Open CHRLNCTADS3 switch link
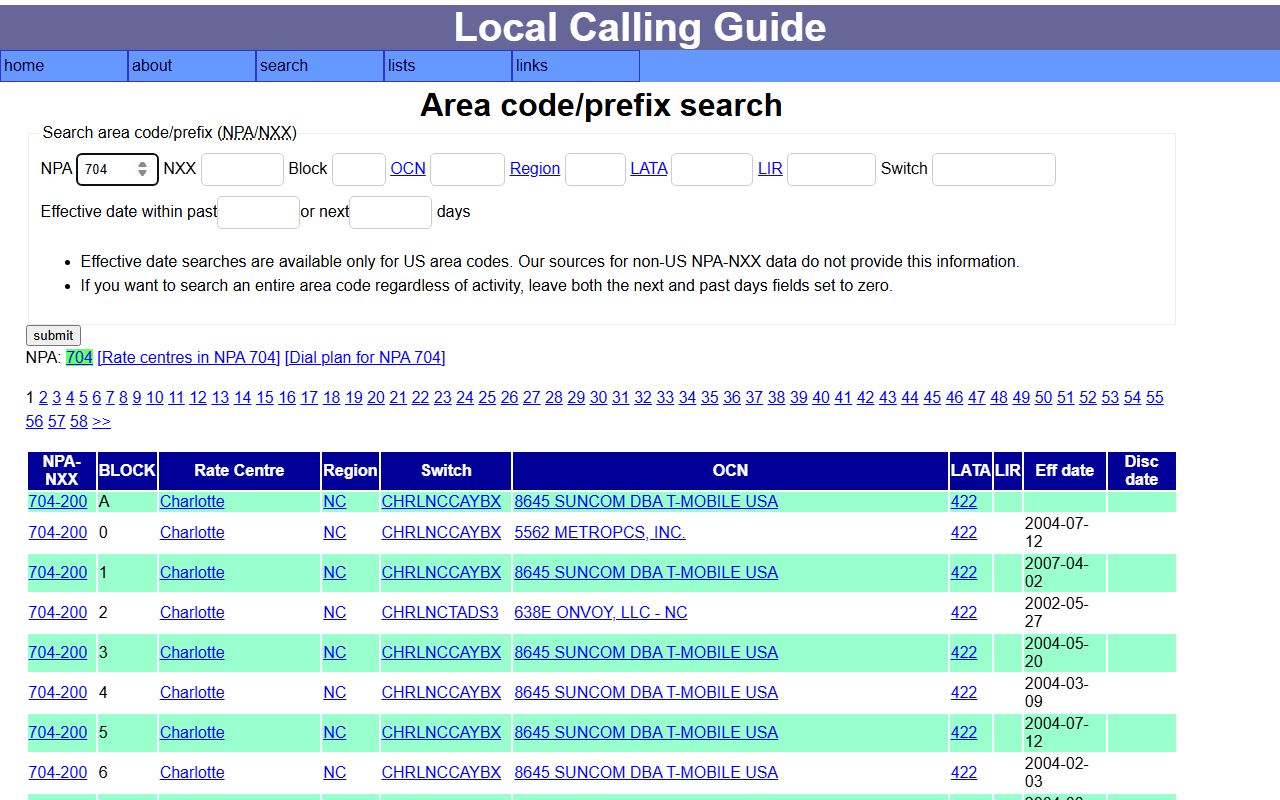 click(x=440, y=613)
